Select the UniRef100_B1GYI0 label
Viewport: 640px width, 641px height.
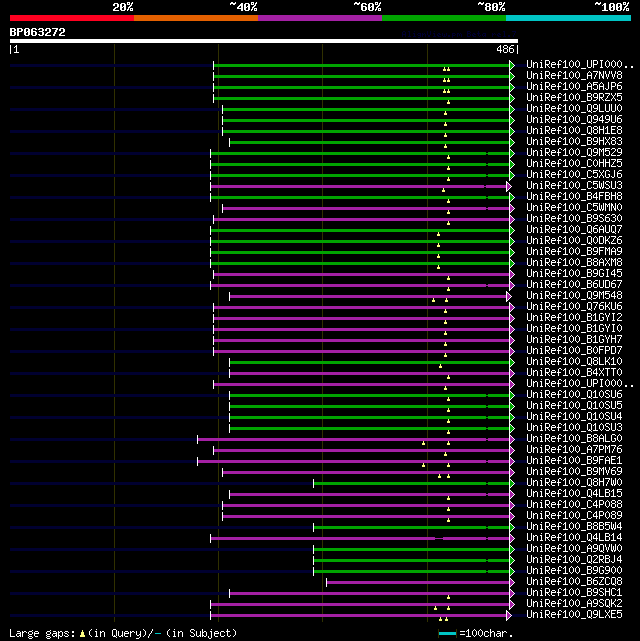pos(574,329)
